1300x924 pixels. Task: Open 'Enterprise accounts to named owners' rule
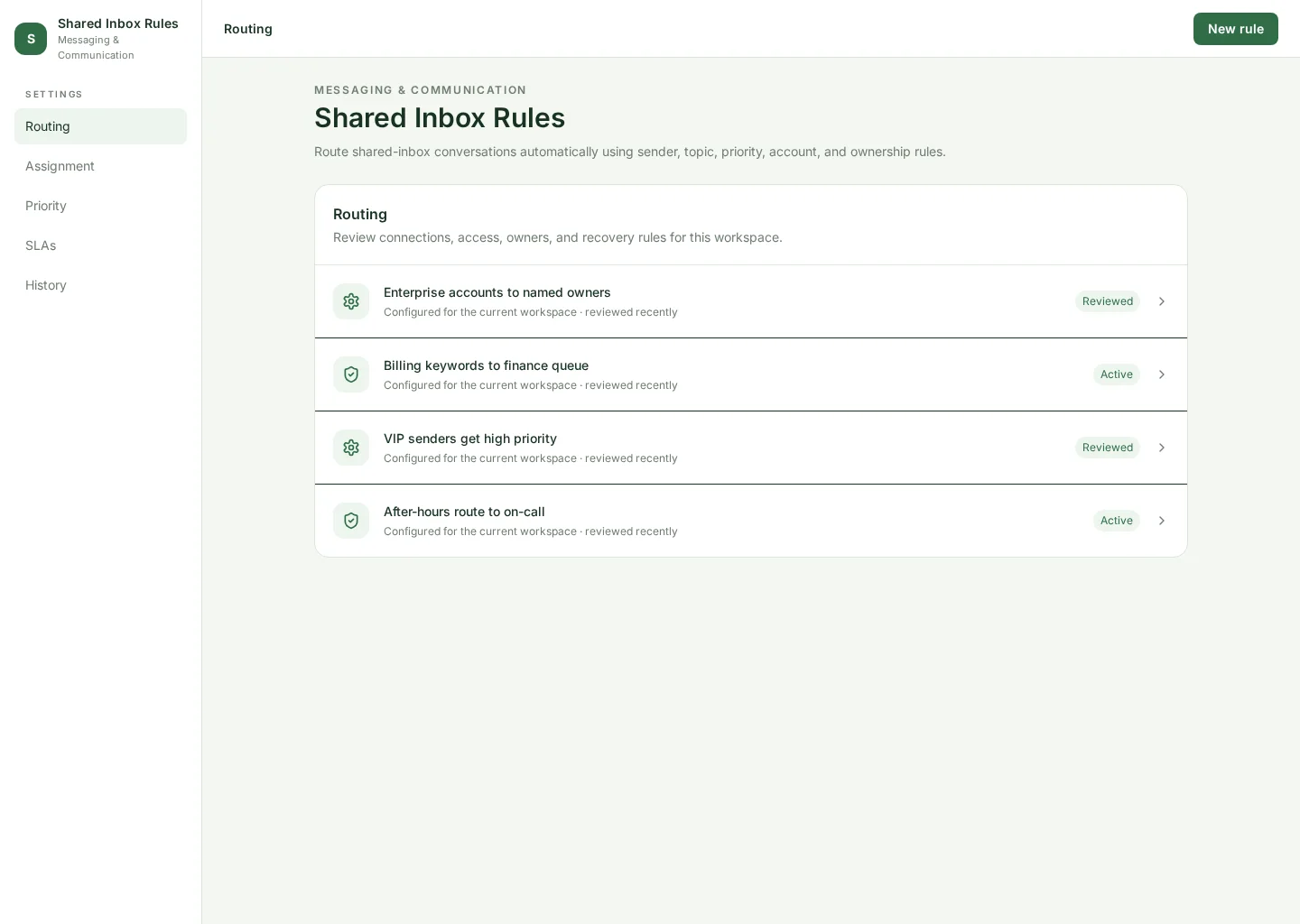[x=751, y=301]
